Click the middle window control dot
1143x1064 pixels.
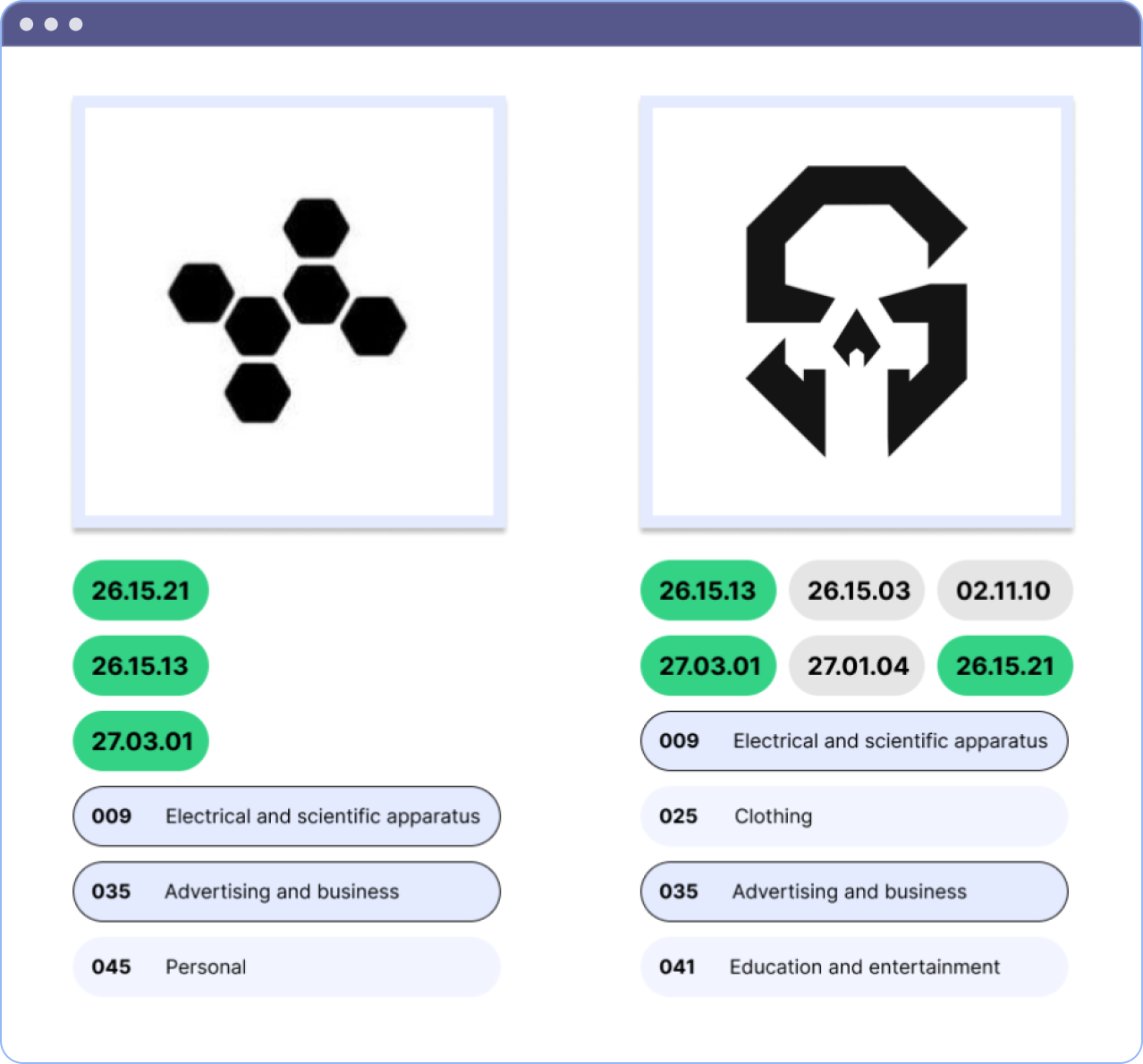[x=51, y=24]
